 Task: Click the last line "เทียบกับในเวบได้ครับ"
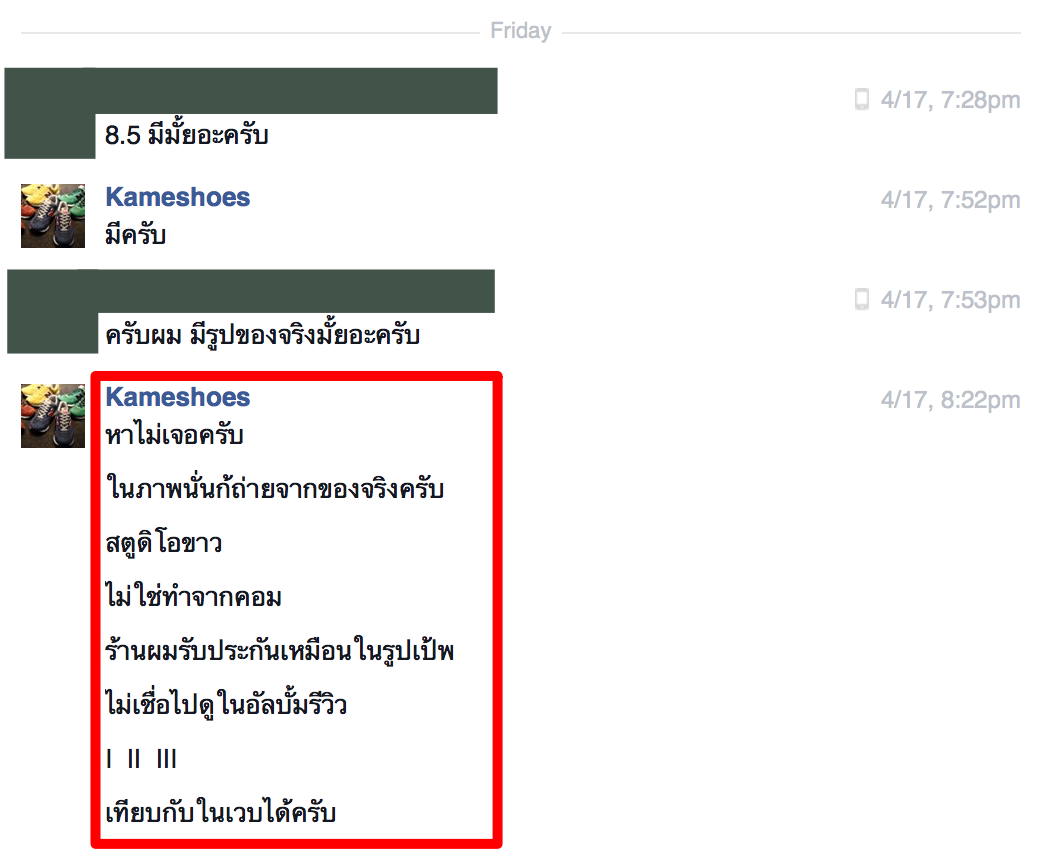pos(220,812)
